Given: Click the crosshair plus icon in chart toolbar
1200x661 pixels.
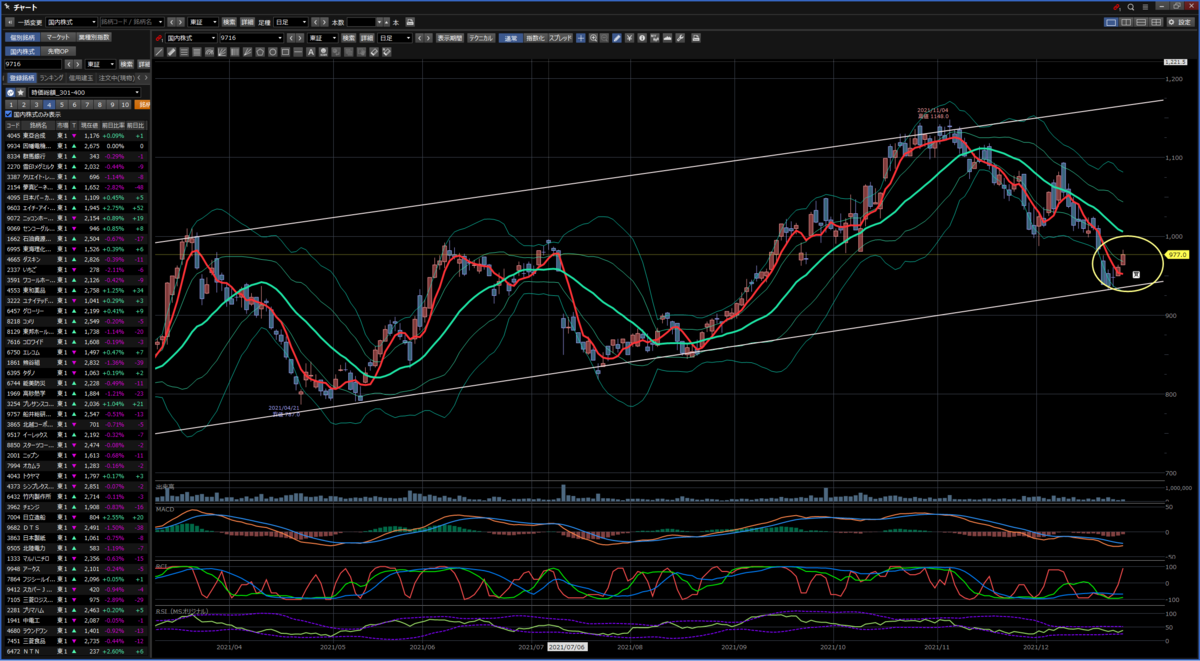Looking at the screenshot, I should pos(581,38).
